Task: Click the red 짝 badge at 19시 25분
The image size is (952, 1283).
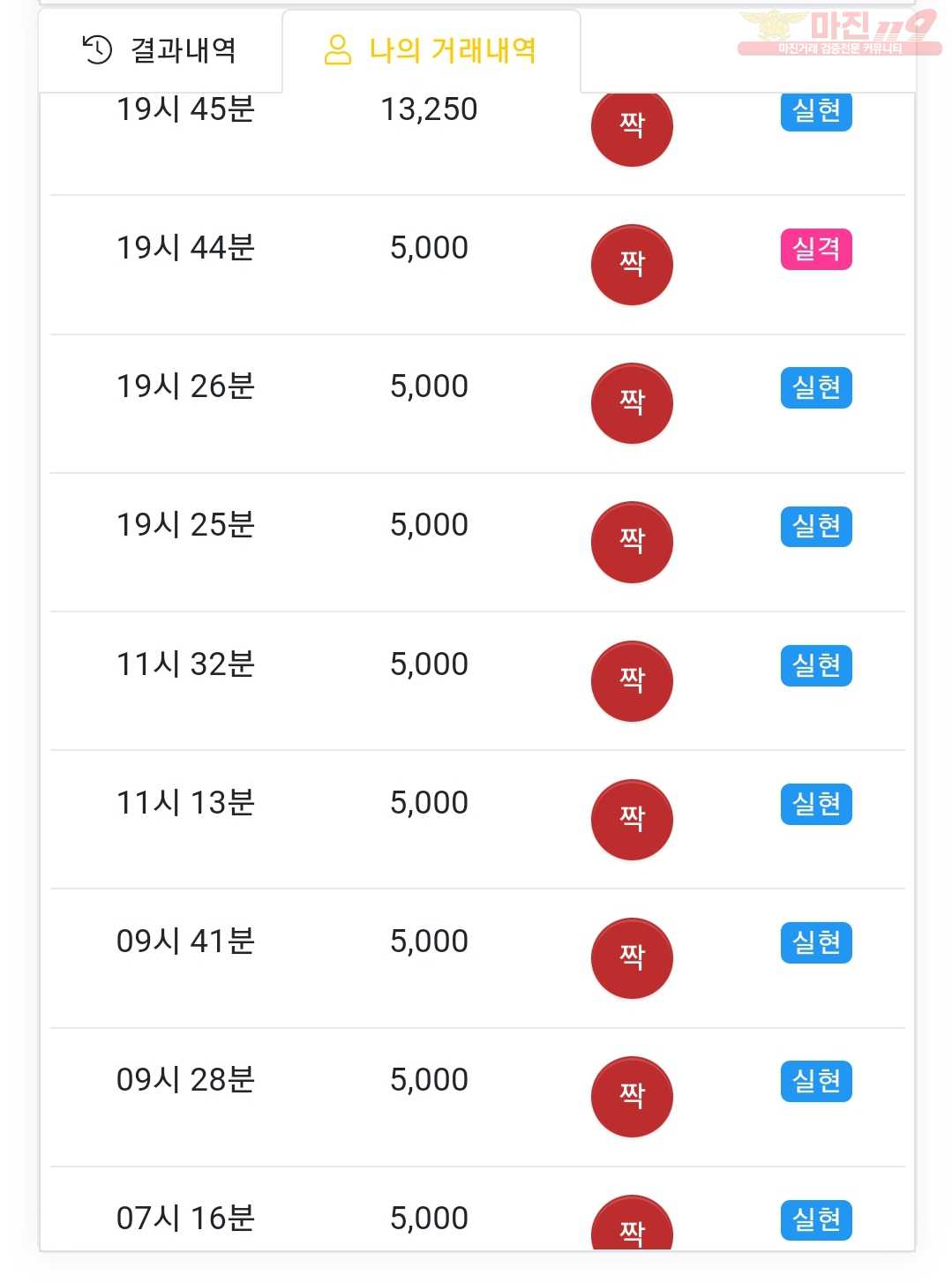Action: [x=632, y=542]
